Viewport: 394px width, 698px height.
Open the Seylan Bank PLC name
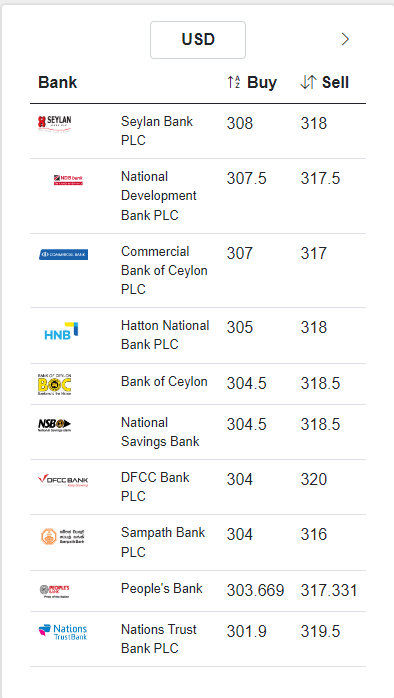(157, 130)
